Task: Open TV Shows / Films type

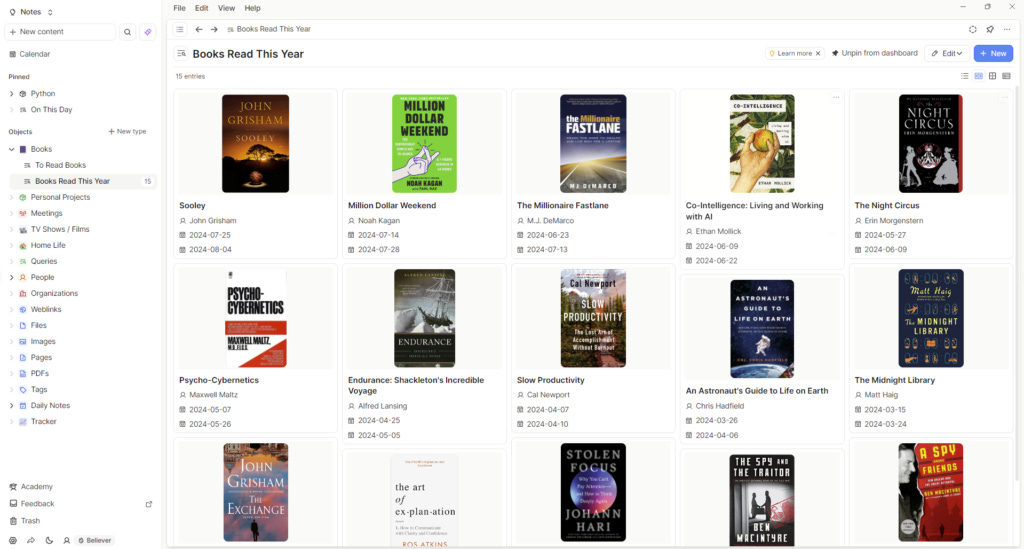Action: (x=59, y=229)
